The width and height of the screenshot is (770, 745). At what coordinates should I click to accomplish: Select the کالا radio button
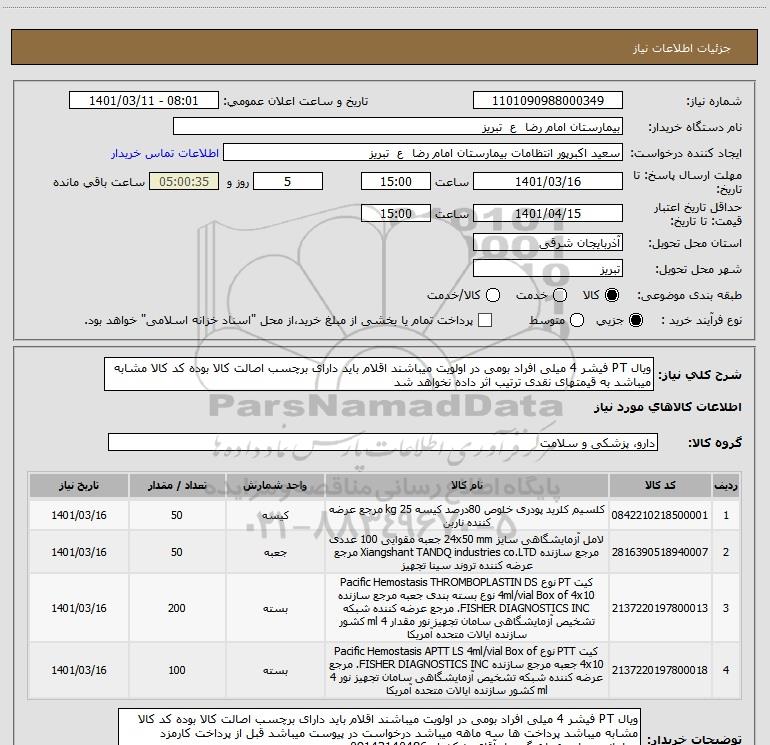(x=612, y=295)
